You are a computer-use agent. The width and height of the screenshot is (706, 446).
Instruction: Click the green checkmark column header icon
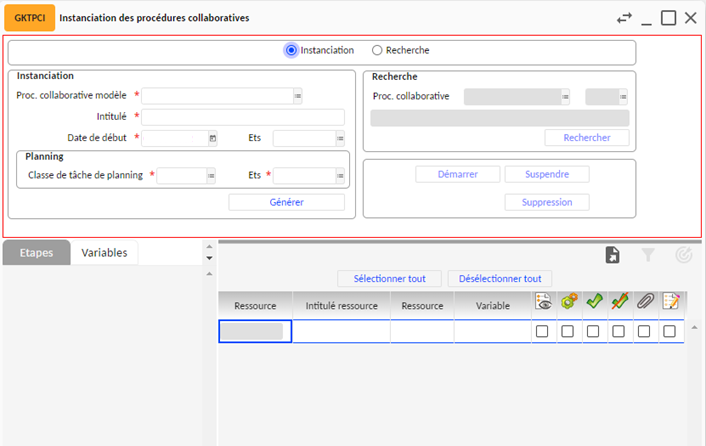[594, 303]
